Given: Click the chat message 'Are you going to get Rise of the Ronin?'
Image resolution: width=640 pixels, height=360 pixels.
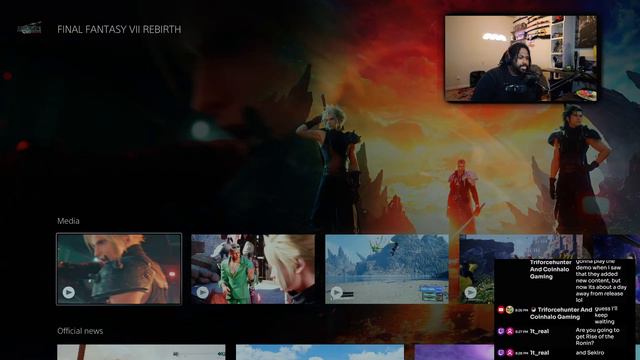Looking at the screenshot, I should (x=597, y=337).
